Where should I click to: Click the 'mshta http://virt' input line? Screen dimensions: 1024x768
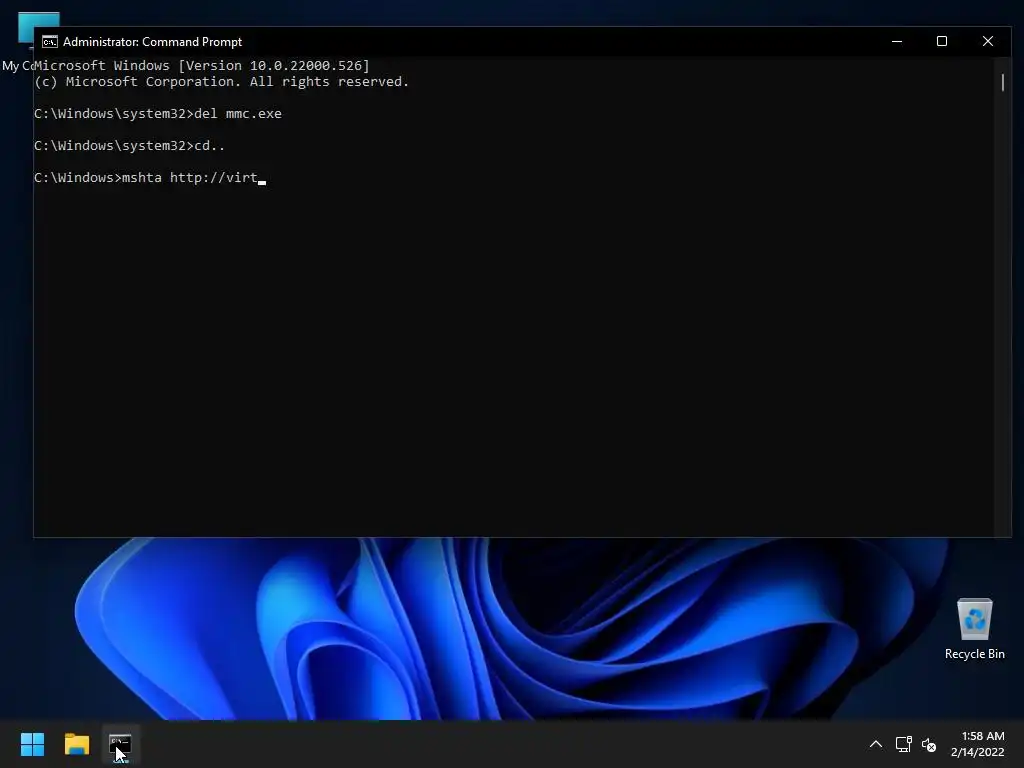[x=150, y=178]
